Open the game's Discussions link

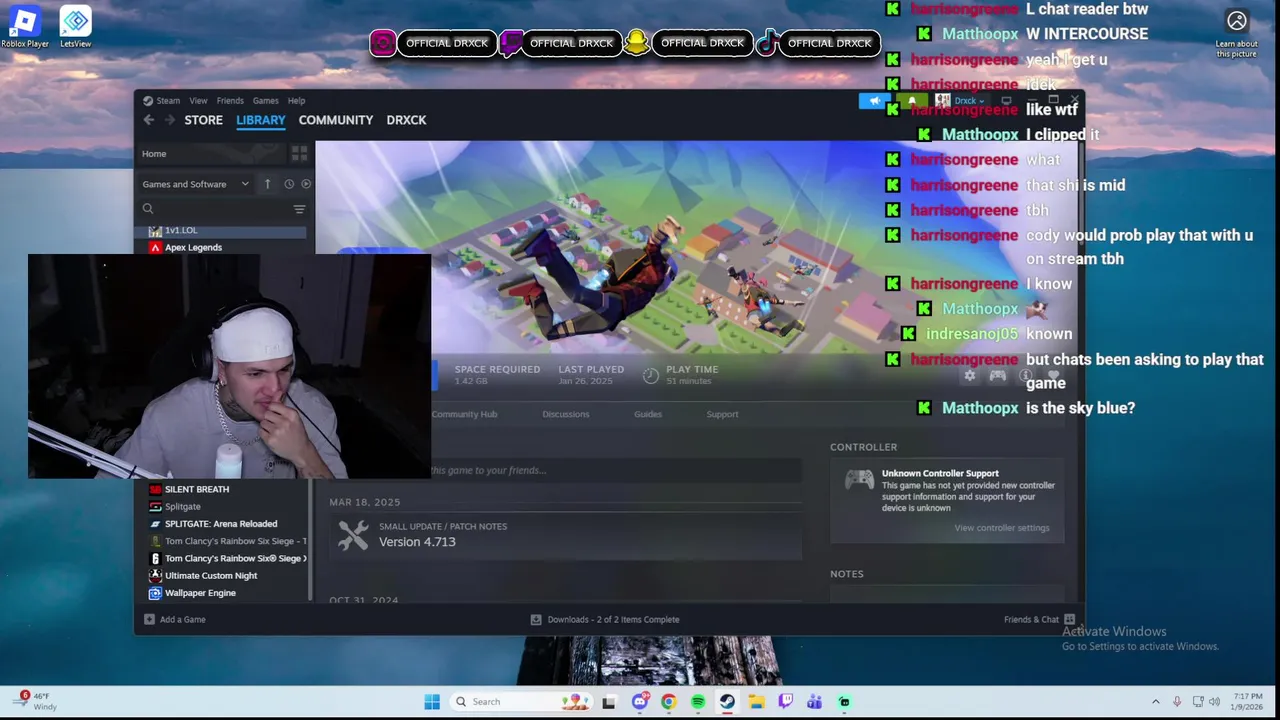(x=566, y=414)
